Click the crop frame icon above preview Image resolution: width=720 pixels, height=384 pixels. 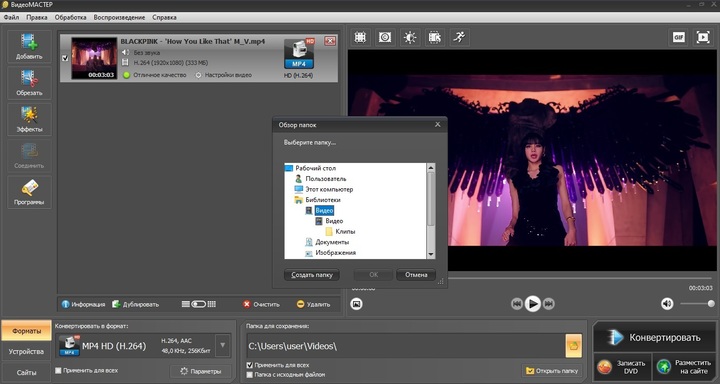pyautogui.click(x=360, y=37)
